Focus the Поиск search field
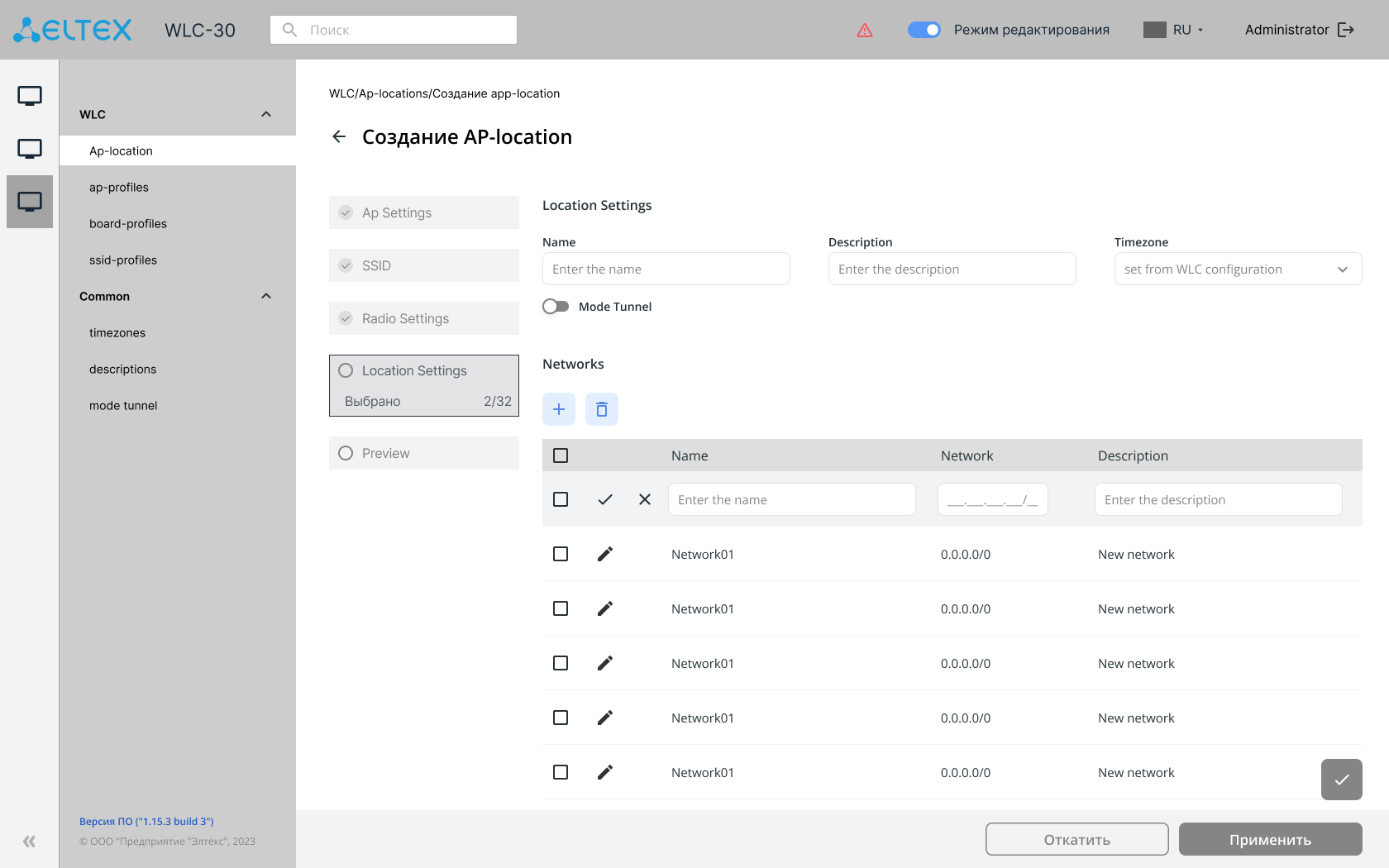The width and height of the screenshot is (1389, 868). (x=394, y=30)
